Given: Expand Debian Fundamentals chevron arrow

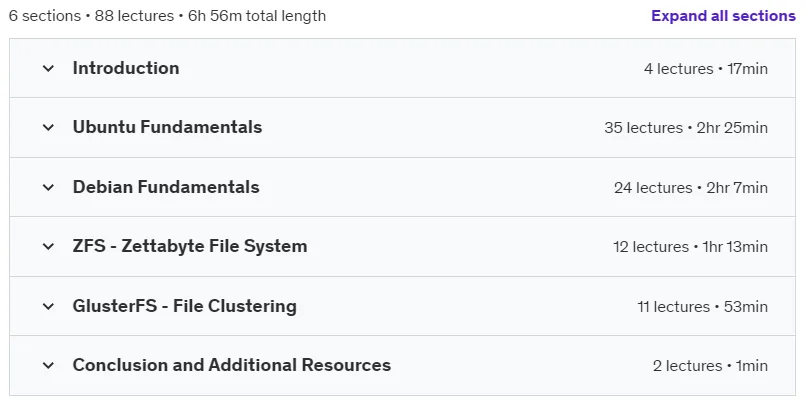Looking at the screenshot, I should pyautogui.click(x=48, y=187).
